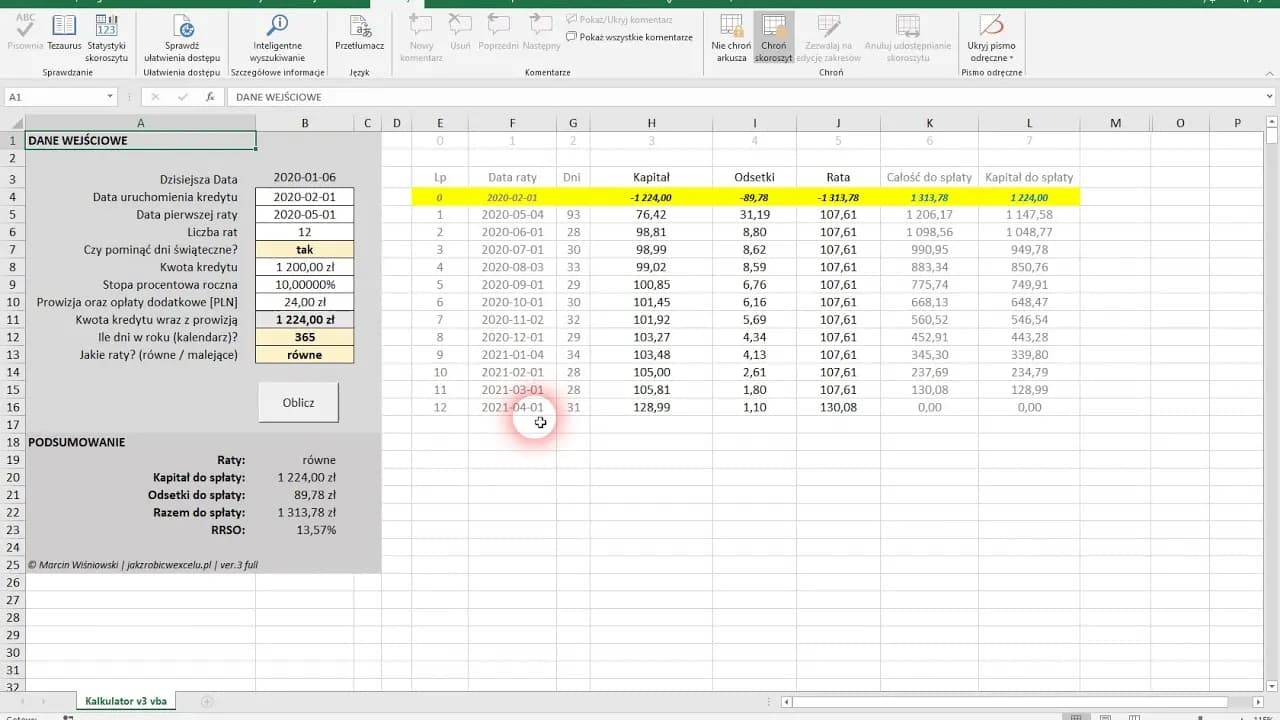1280x720 pixels.
Task: Click the Przetłumacz translate icon
Action: click(359, 33)
